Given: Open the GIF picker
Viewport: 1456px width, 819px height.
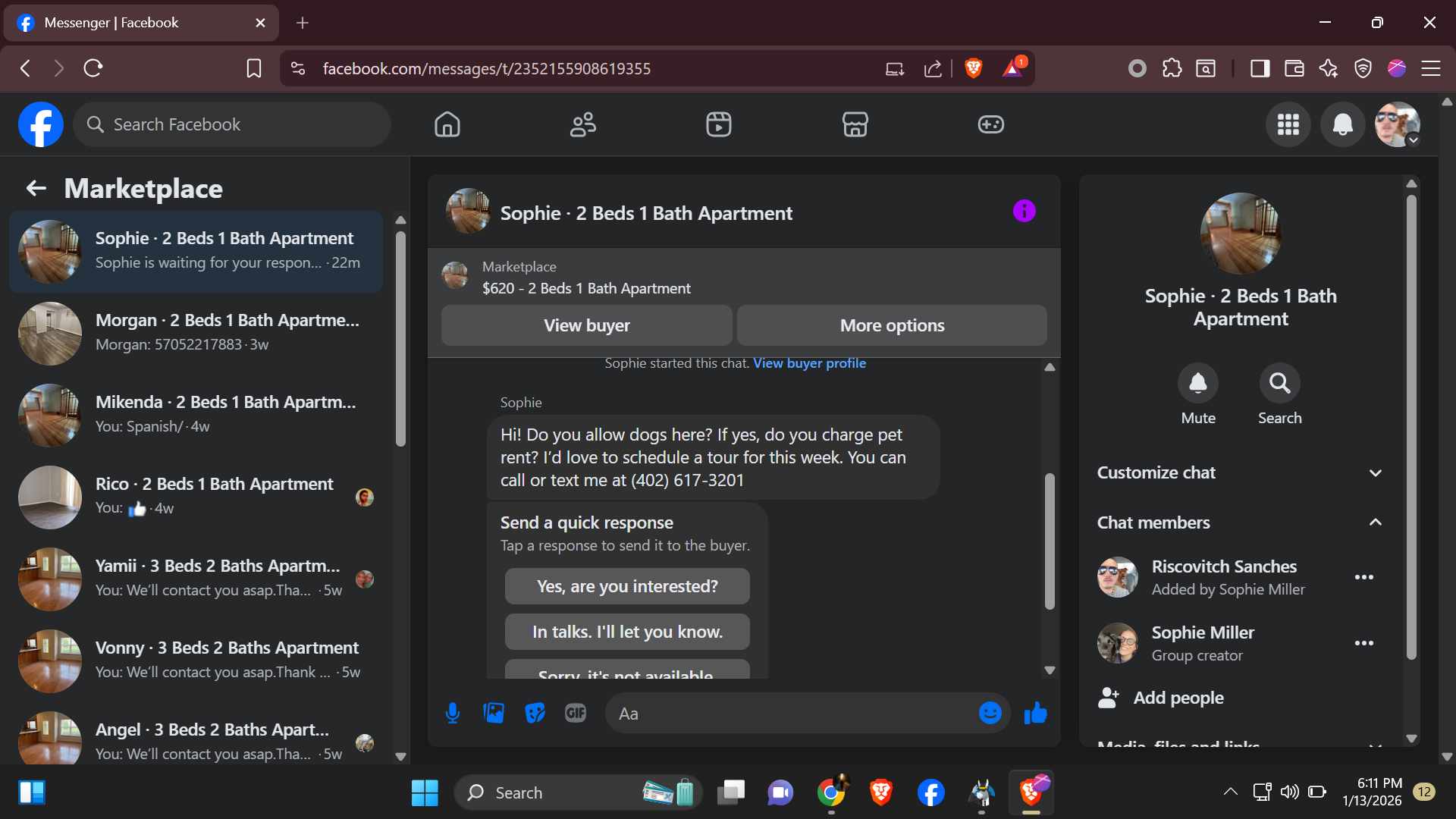Looking at the screenshot, I should click(x=576, y=713).
